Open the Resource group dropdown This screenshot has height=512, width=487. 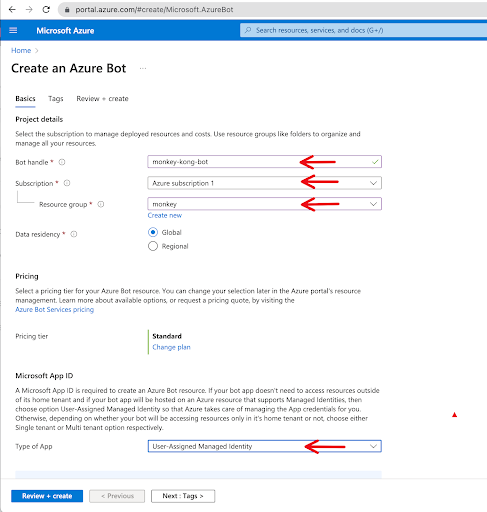[x=264, y=204]
